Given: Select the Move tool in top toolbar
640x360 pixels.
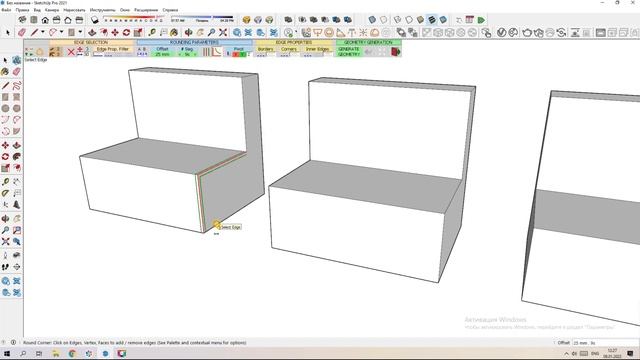Looking at the screenshot, I should click(115, 32).
